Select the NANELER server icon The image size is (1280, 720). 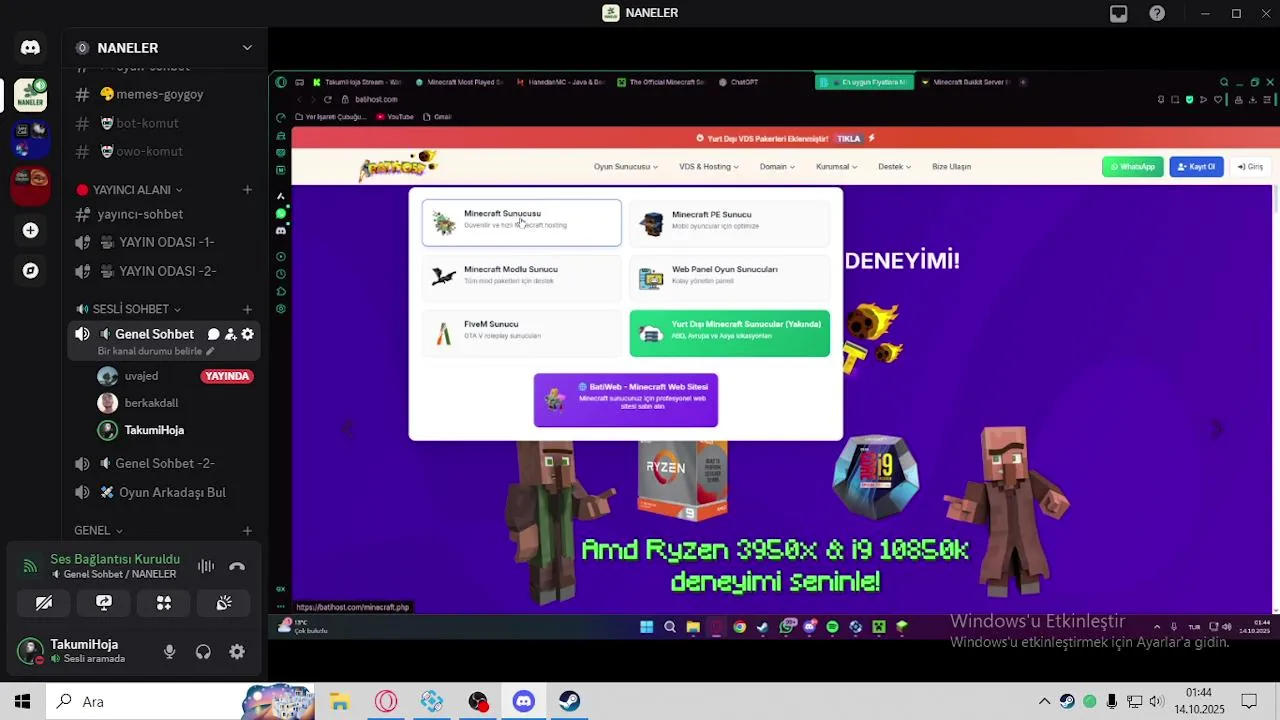(x=30, y=95)
